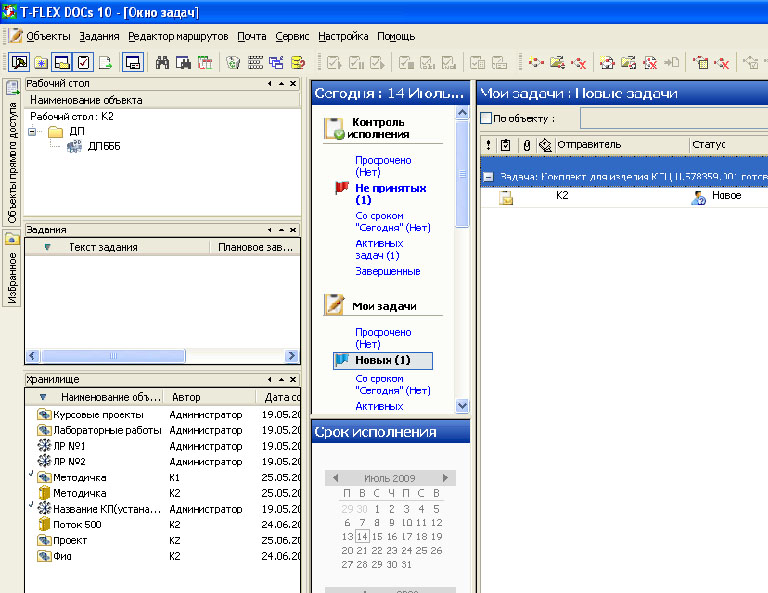Image resolution: width=768 pixels, height=593 pixels.
Task: Click the calendar table toolbar icon
Action: point(205,62)
